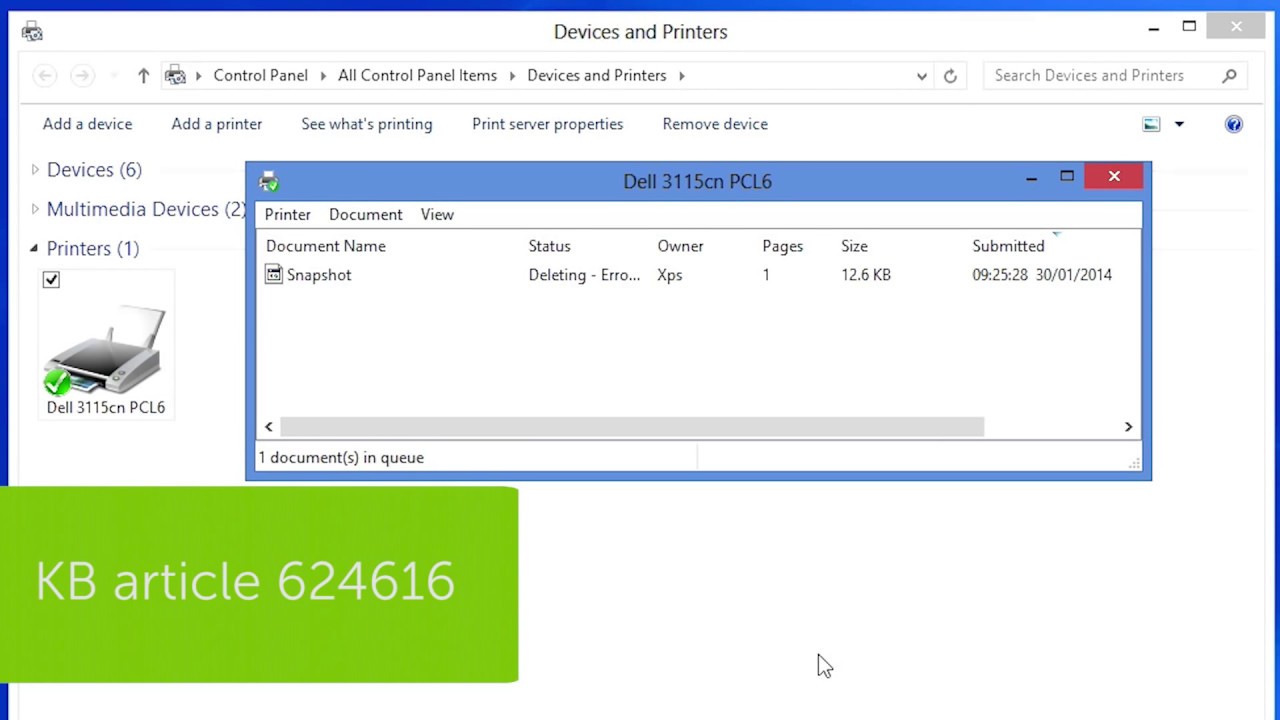The height and width of the screenshot is (720, 1280).
Task: Refresh the Devices and Printers address bar
Action: coord(950,75)
